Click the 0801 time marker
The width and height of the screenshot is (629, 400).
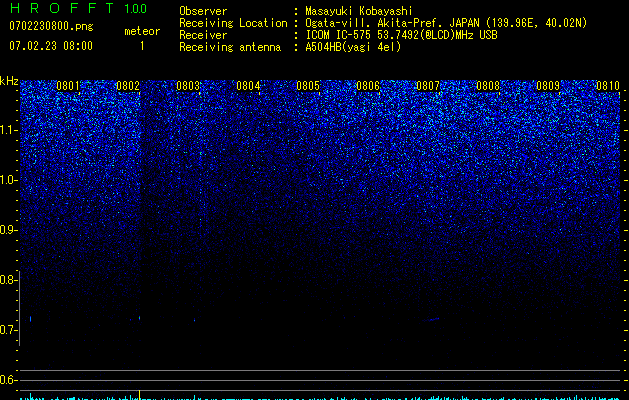[68, 86]
